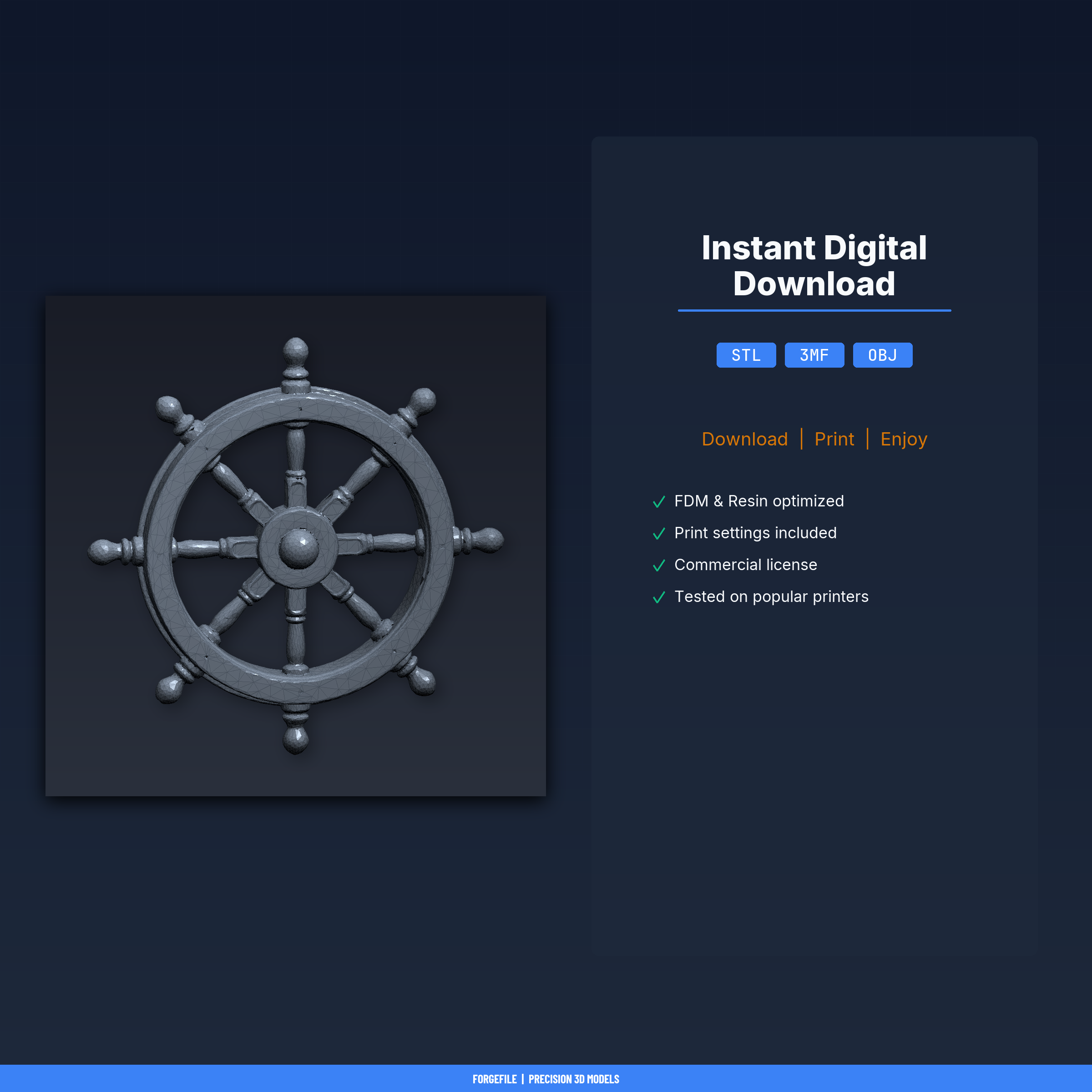
Task: Click the checkmark beside Print settings included
Action: click(x=658, y=534)
